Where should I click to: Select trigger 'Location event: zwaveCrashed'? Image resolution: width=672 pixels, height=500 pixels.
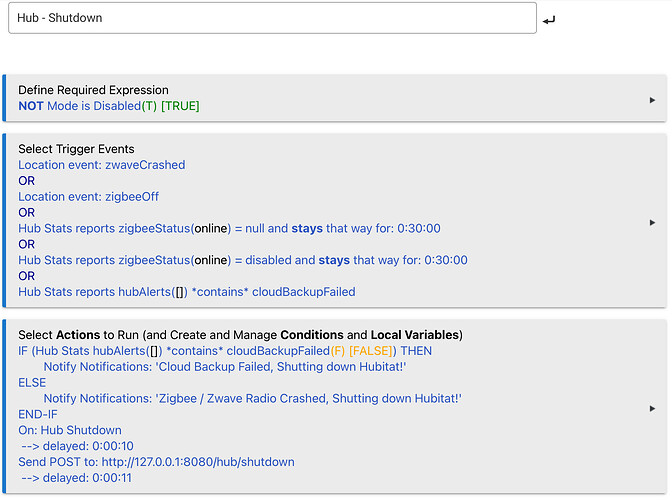[x=102, y=165]
